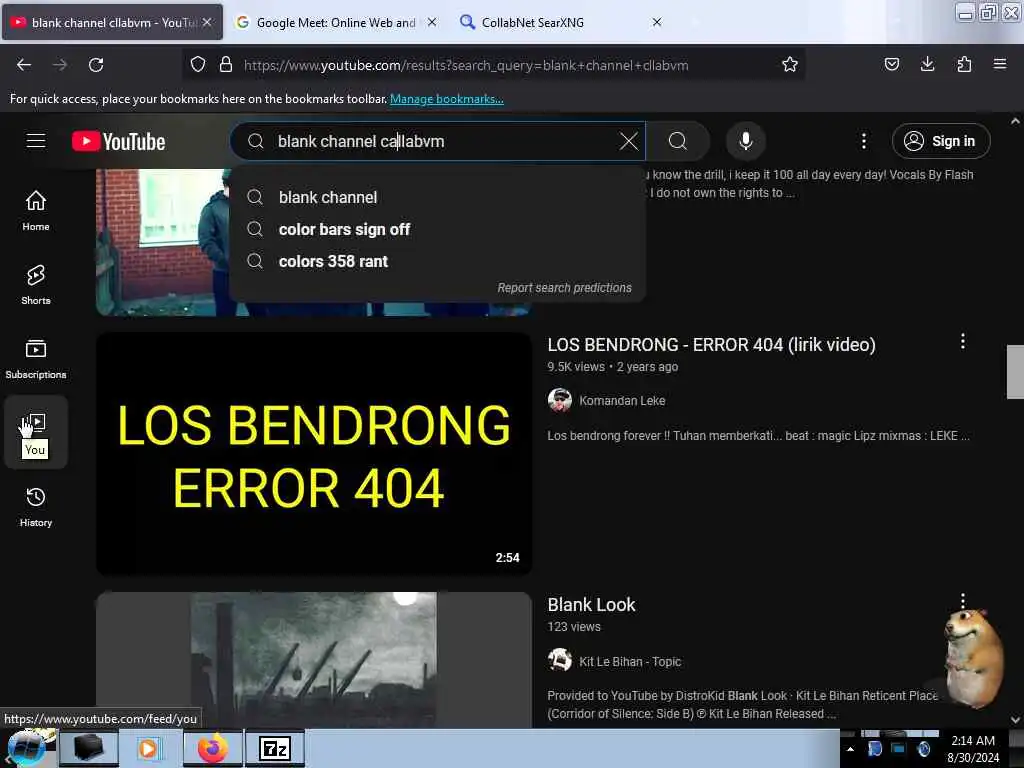1024x768 pixels.
Task: Open the LOS BENDRONG ERROR 404 thumbnail
Action: click(x=313, y=454)
